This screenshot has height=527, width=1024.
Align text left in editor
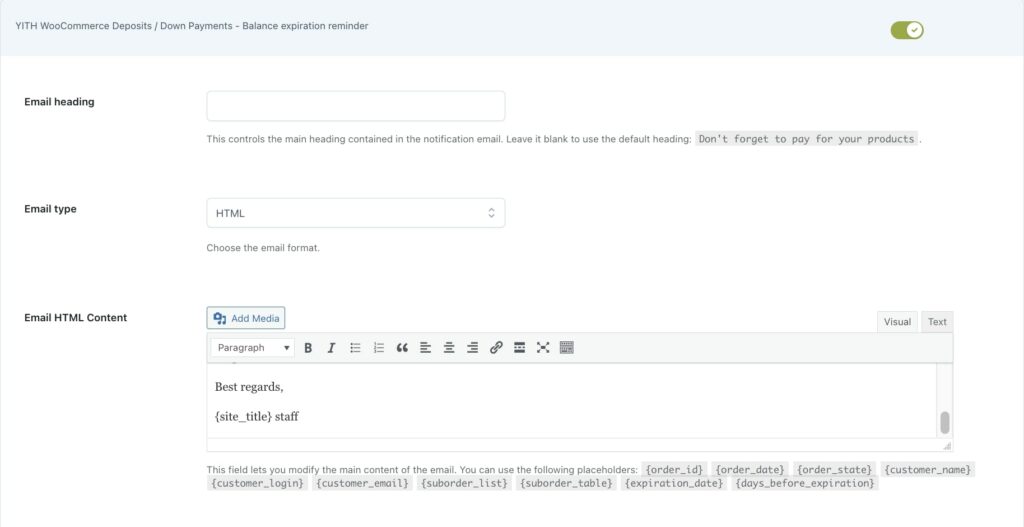point(425,348)
